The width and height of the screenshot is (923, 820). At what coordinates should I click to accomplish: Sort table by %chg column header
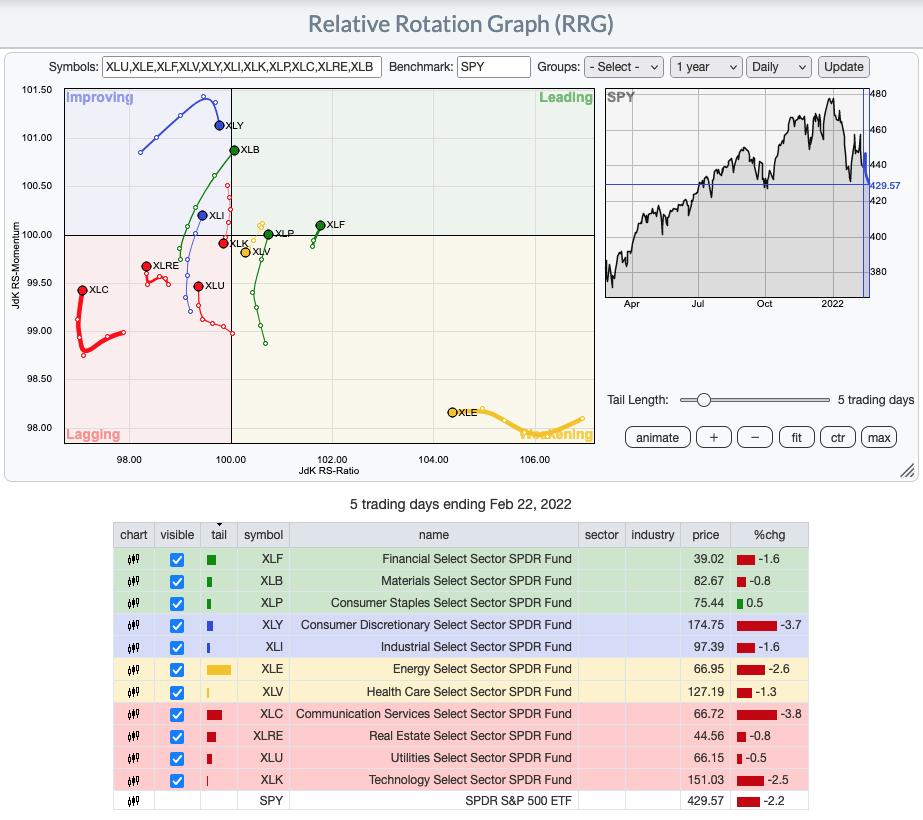click(769, 535)
